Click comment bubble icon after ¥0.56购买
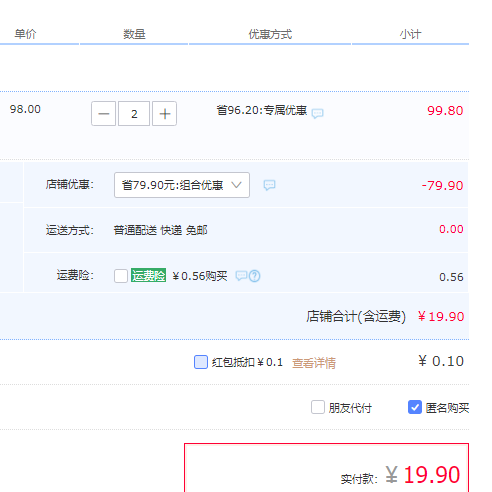This screenshot has width=492, height=492. pyautogui.click(x=241, y=276)
